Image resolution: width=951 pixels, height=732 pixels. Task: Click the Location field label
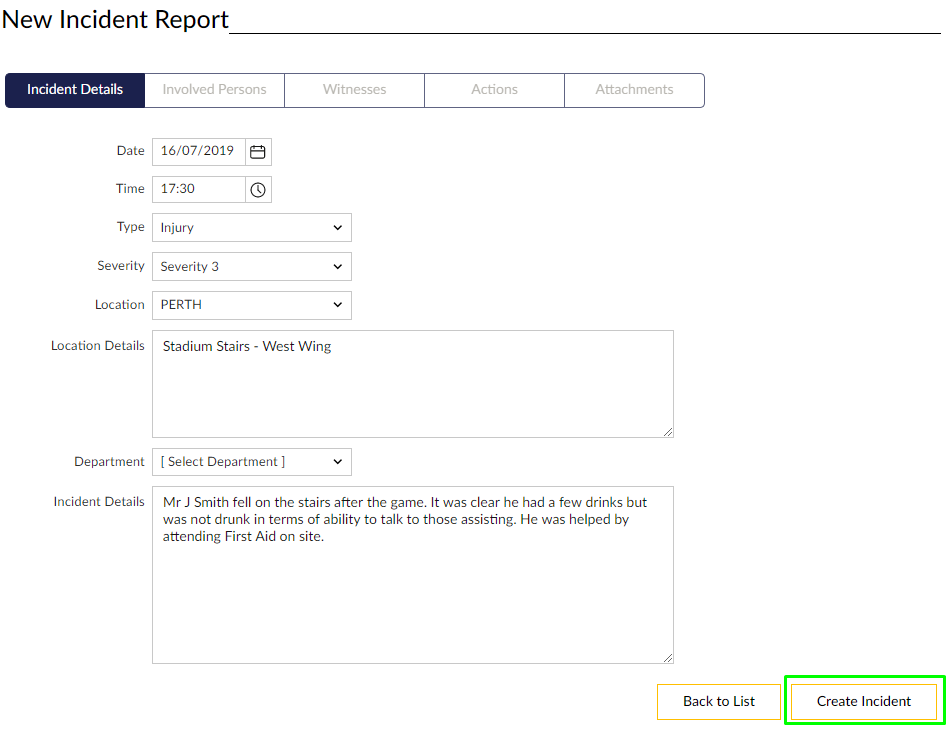pos(119,304)
